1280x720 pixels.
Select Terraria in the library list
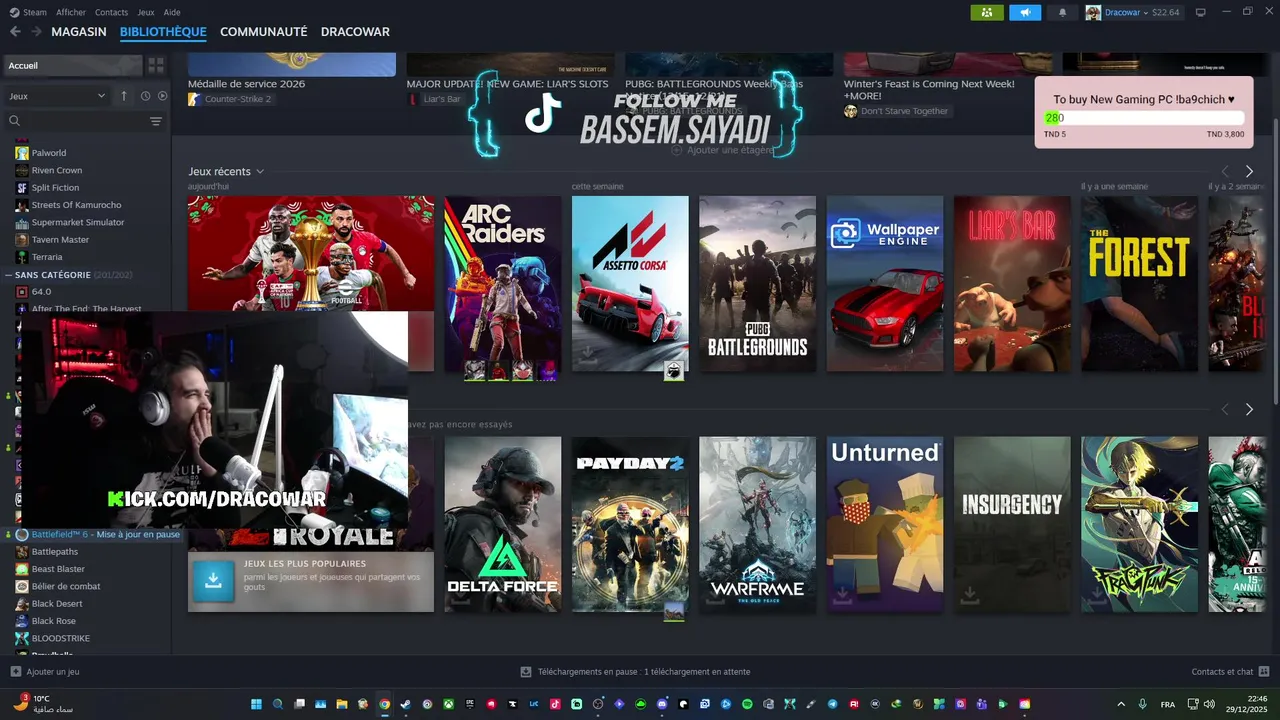coord(47,257)
